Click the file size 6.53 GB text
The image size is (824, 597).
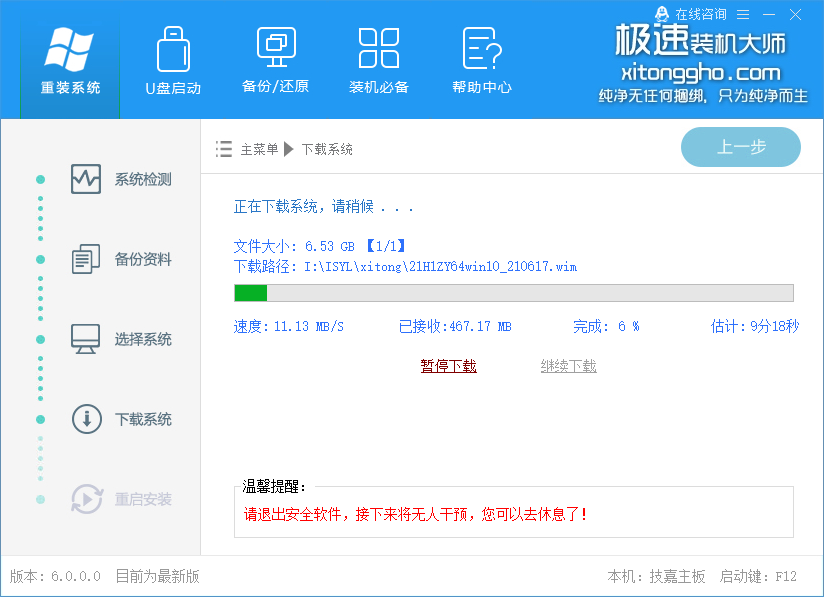click(329, 246)
